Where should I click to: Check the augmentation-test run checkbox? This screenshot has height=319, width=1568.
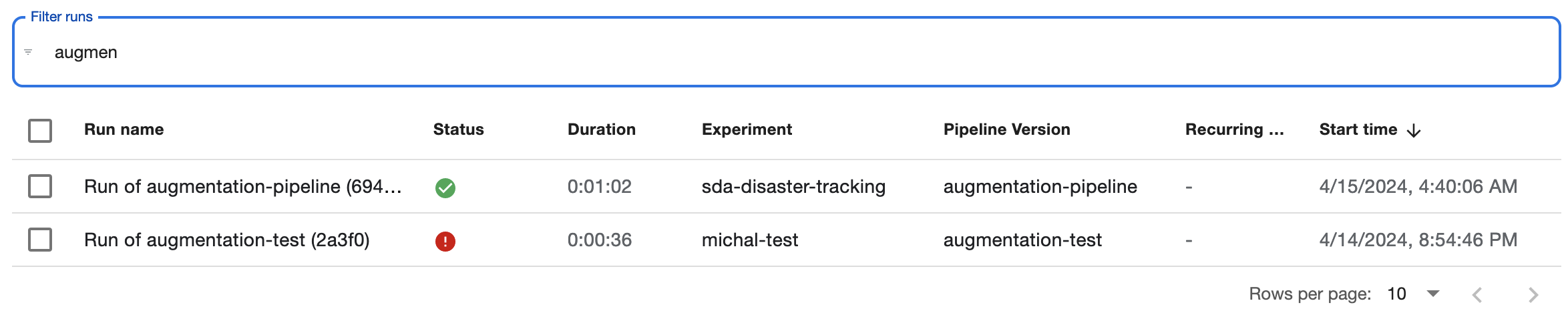[40, 240]
